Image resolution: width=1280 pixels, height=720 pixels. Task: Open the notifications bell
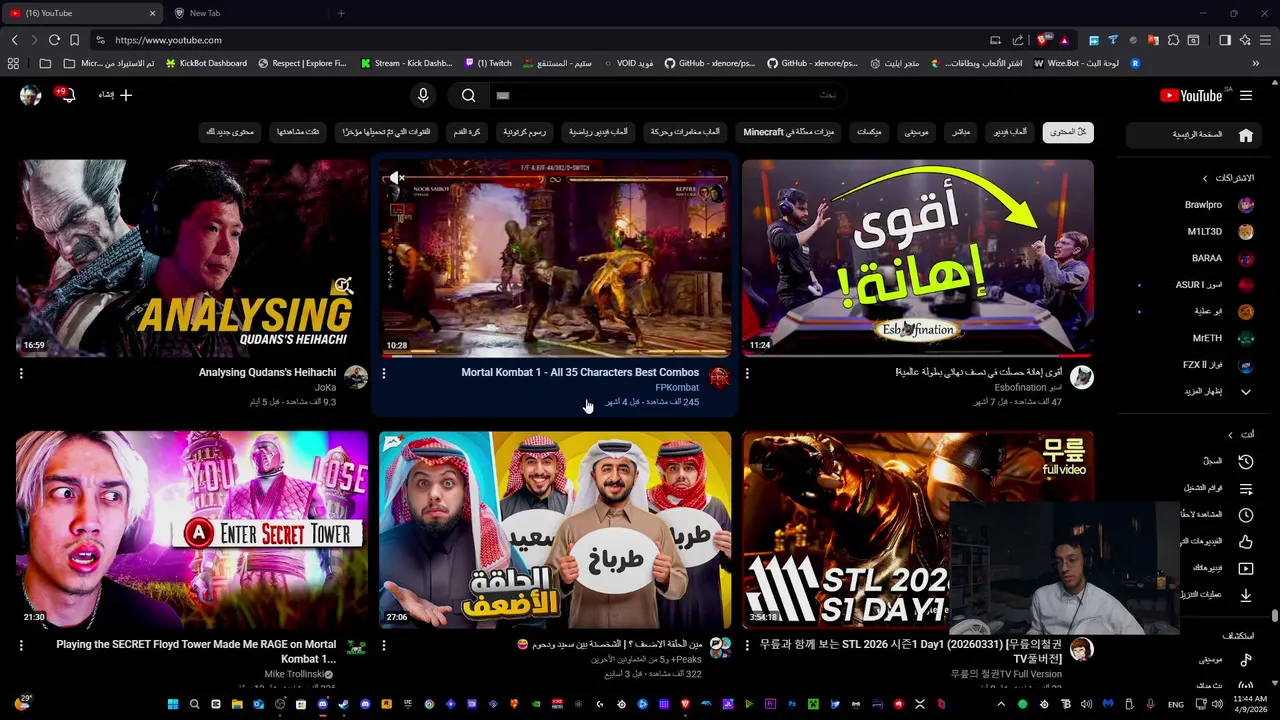tap(67, 95)
